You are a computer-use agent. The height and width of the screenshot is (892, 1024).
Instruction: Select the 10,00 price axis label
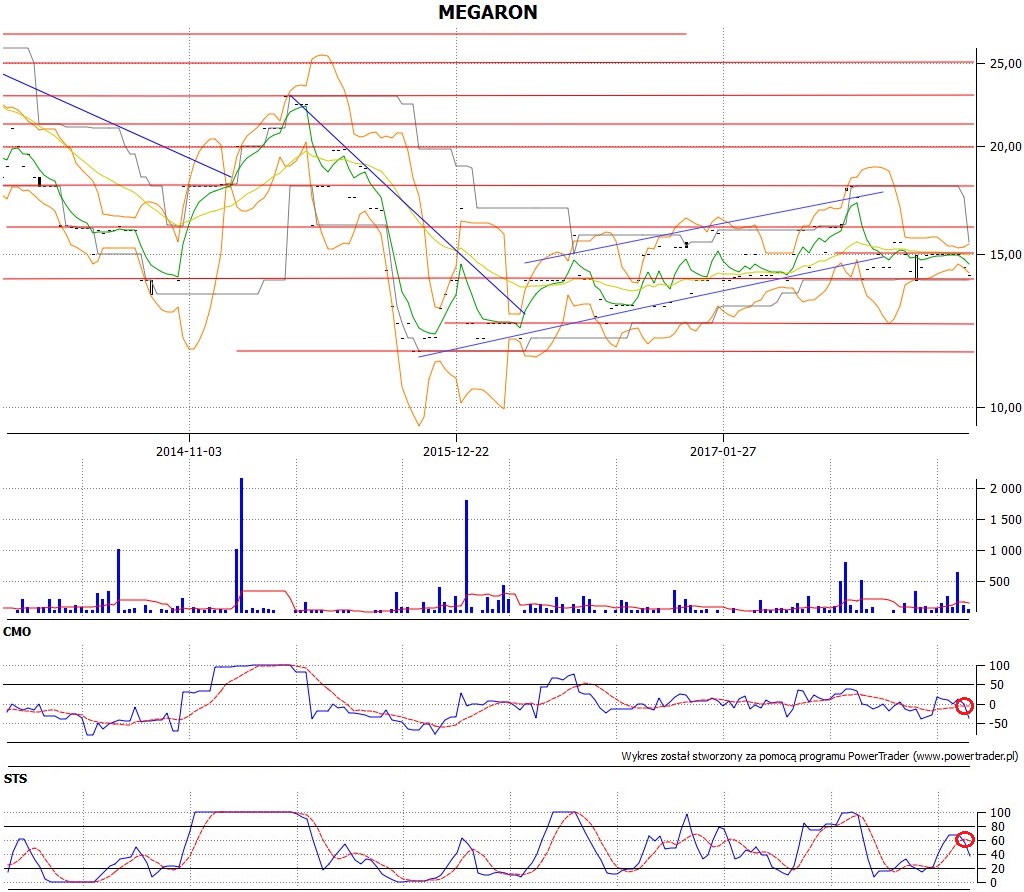pos(1005,407)
